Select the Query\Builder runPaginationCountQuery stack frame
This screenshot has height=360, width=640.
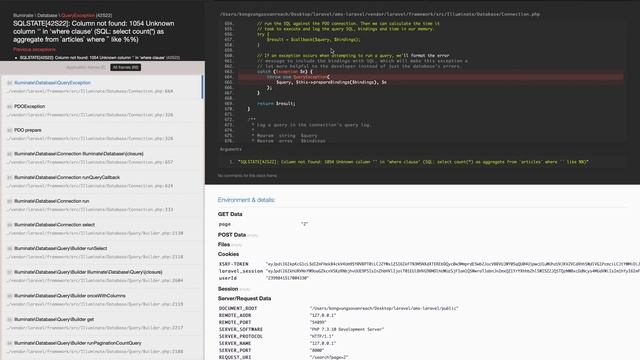(x=101, y=347)
